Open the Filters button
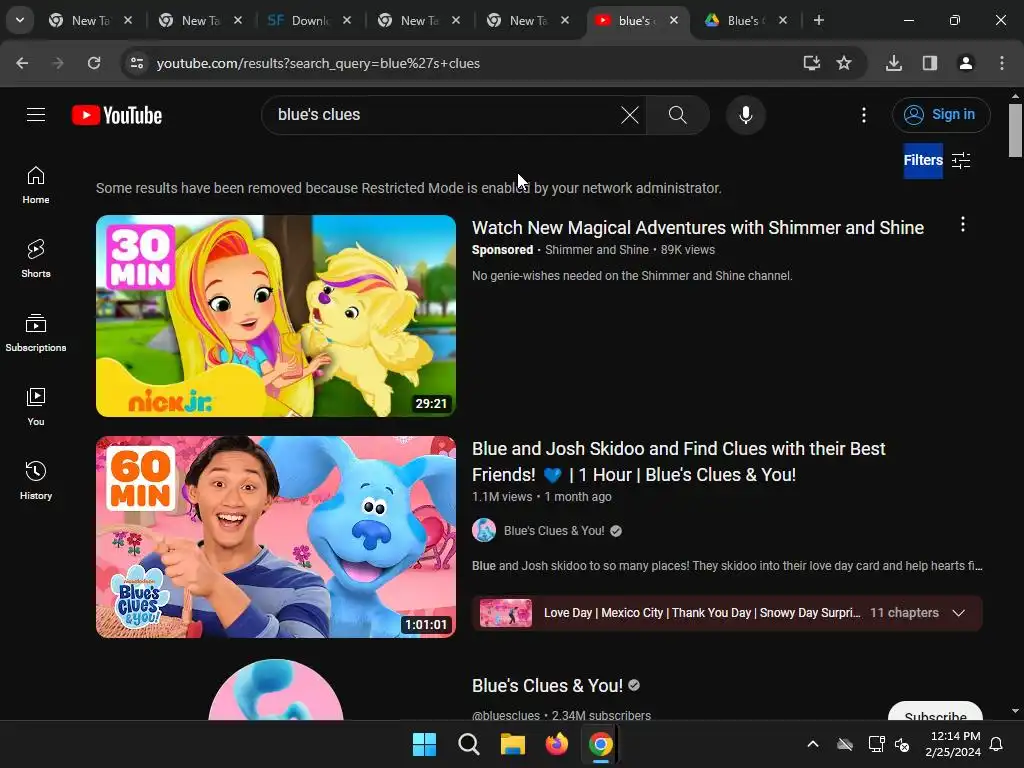This screenshot has width=1024, height=768. (937, 161)
